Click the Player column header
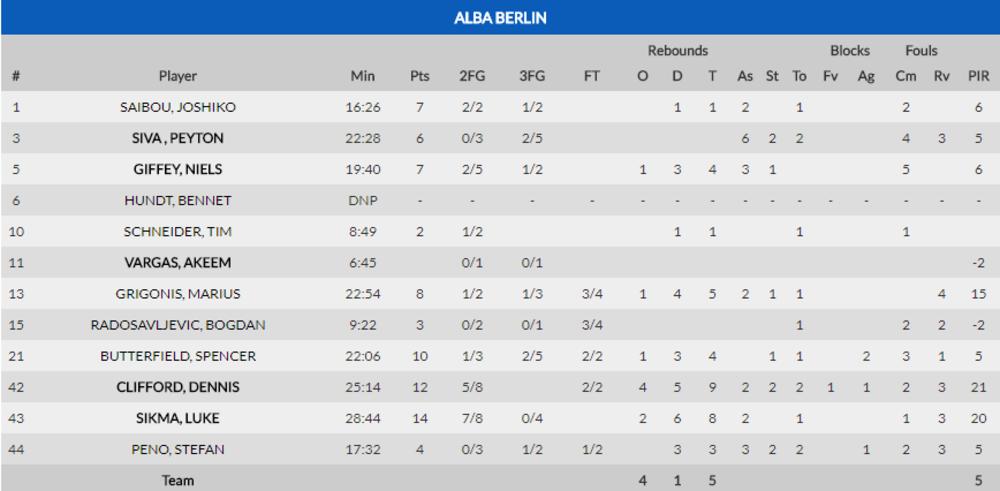Screen dimensions: 1000x491 click(178, 76)
